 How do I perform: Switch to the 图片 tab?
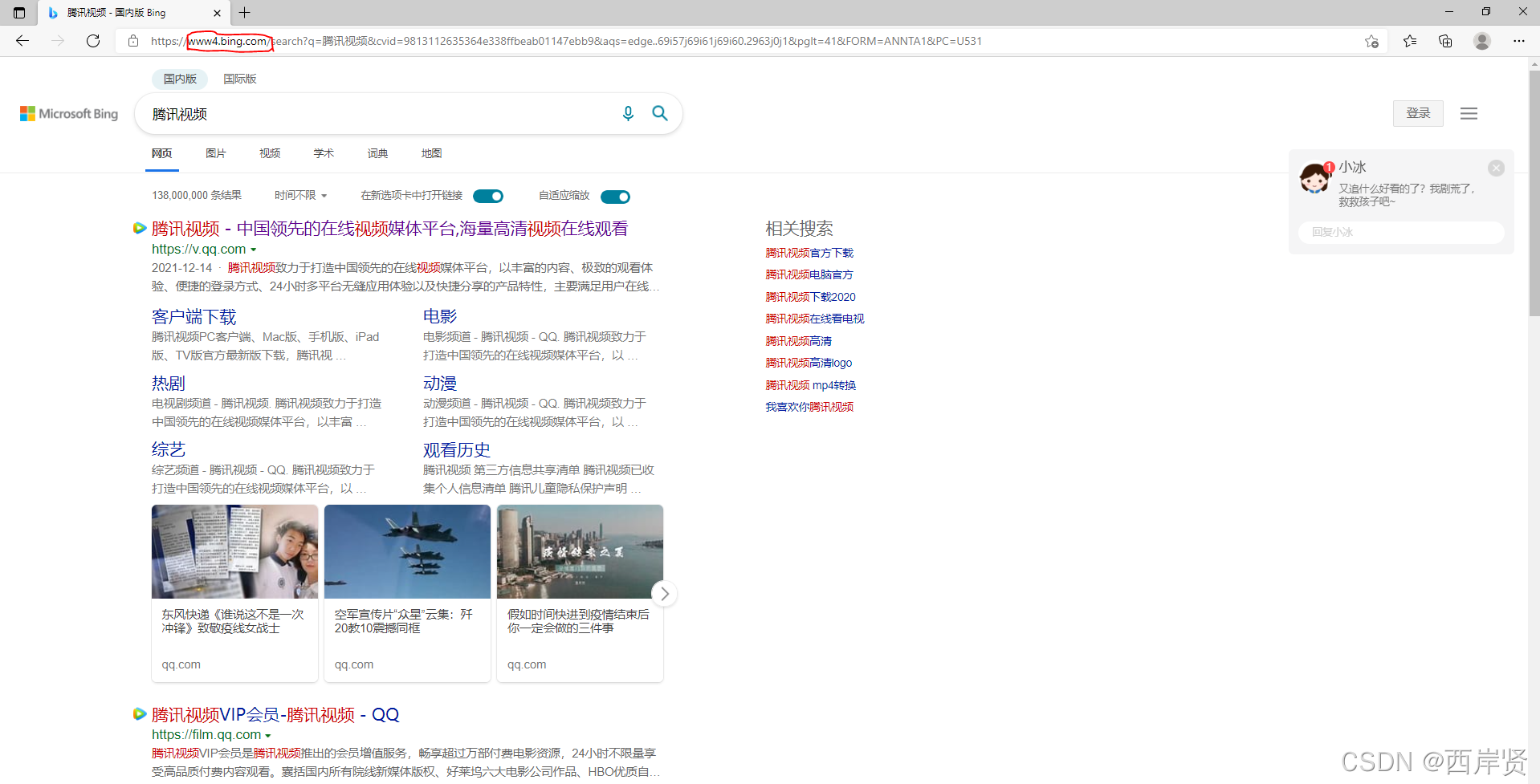pyautogui.click(x=216, y=153)
